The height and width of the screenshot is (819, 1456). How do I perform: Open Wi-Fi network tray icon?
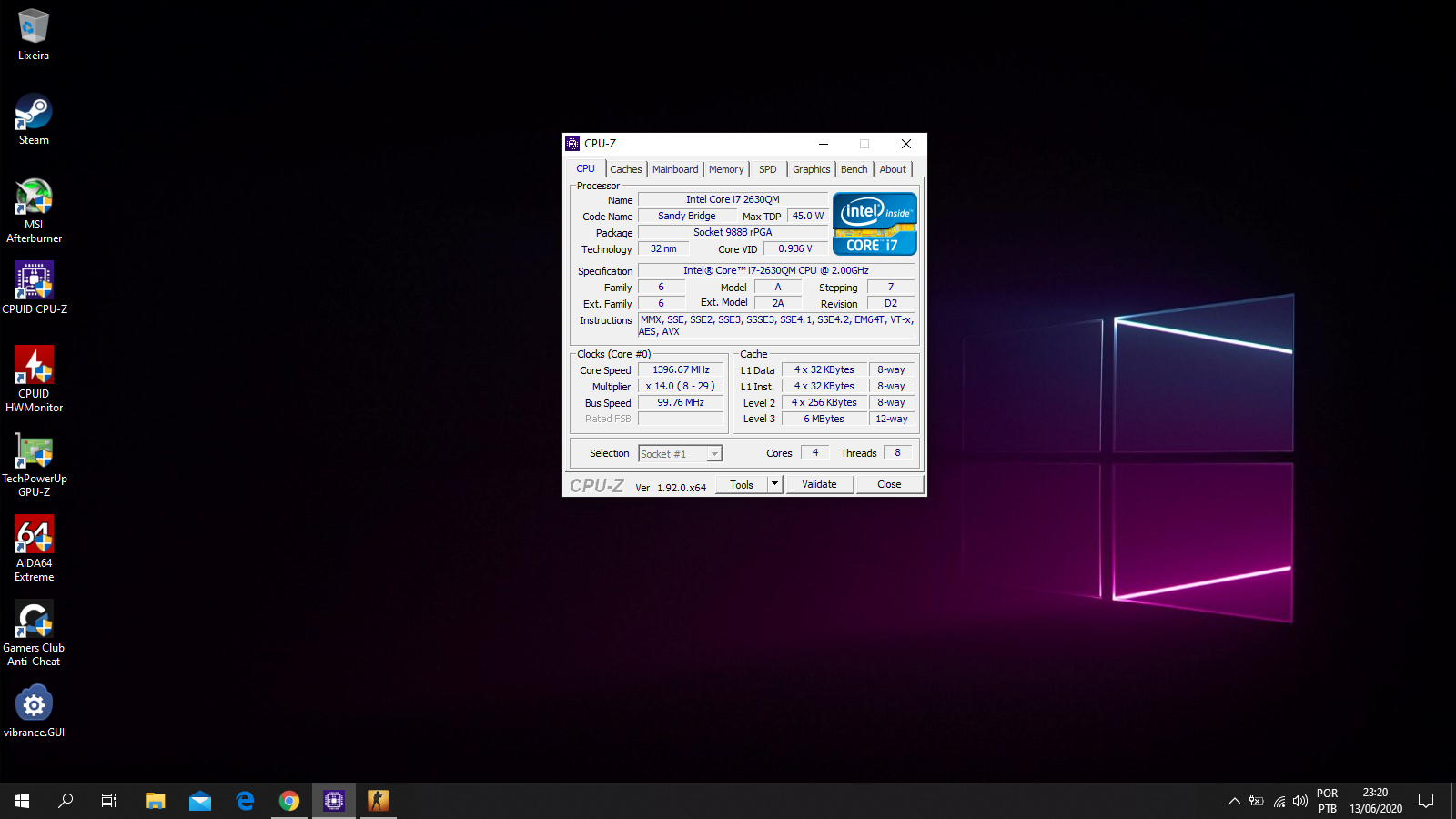(1279, 801)
